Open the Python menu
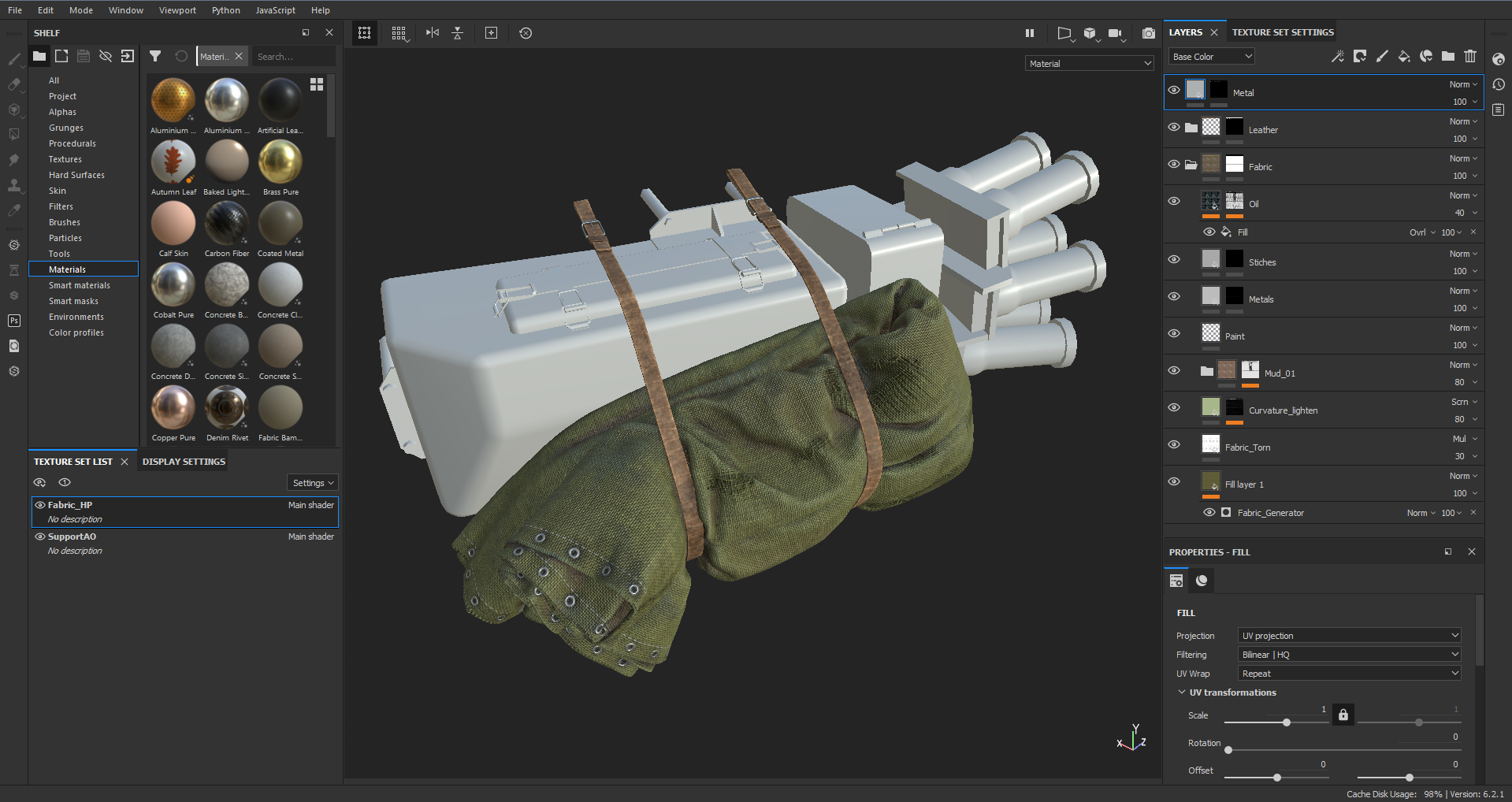Image resolution: width=1512 pixels, height=802 pixels. coord(225,10)
